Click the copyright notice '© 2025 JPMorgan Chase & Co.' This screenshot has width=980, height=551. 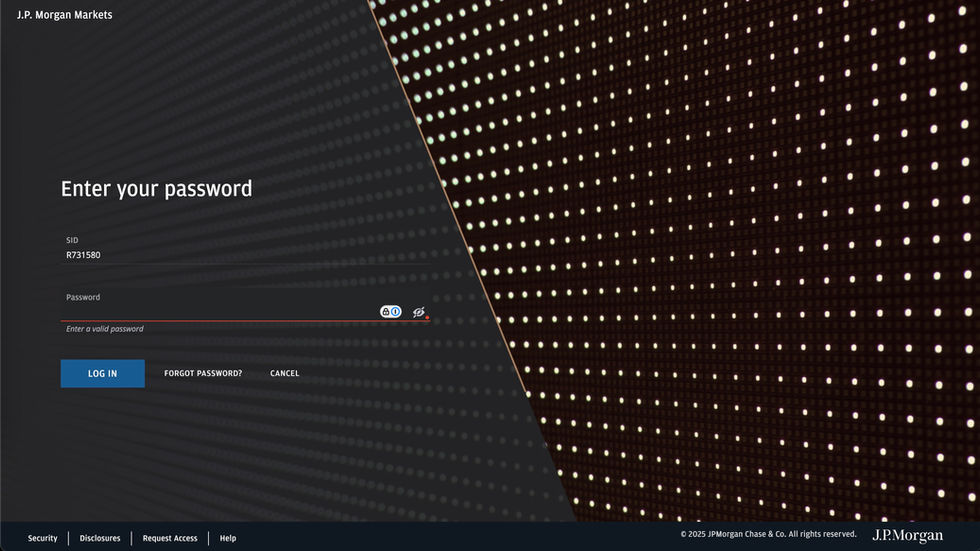tap(733, 534)
